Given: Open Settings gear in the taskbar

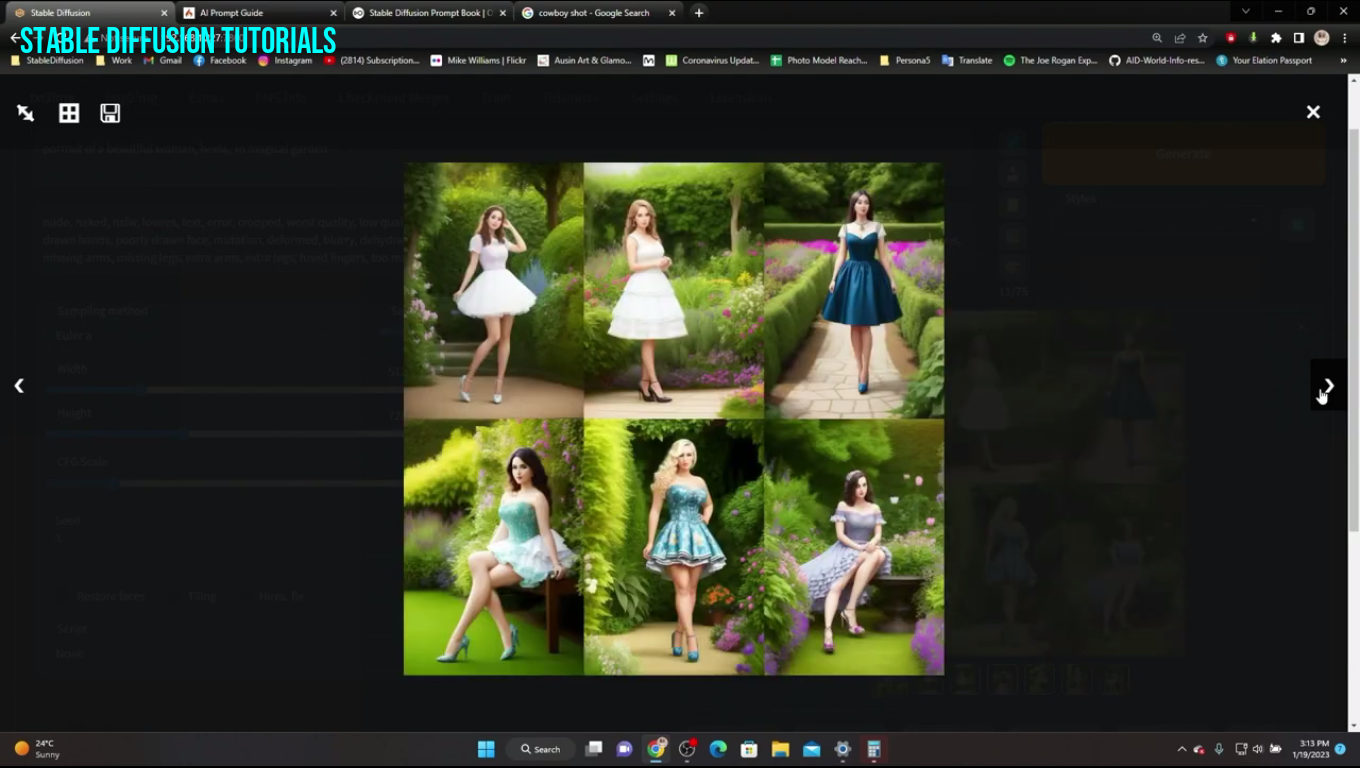Looking at the screenshot, I should point(842,749).
